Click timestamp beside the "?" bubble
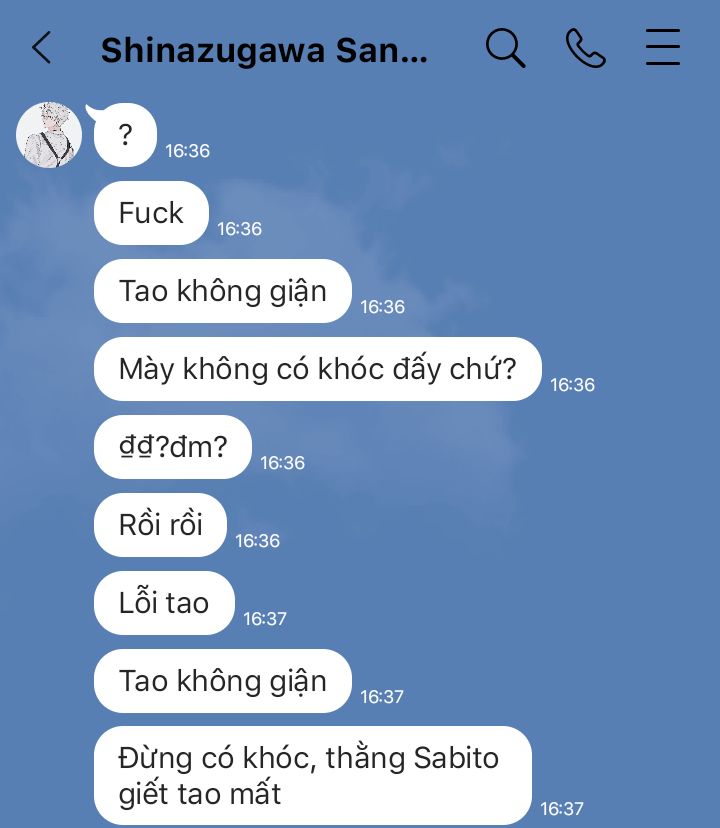The image size is (720, 828). pos(188,151)
